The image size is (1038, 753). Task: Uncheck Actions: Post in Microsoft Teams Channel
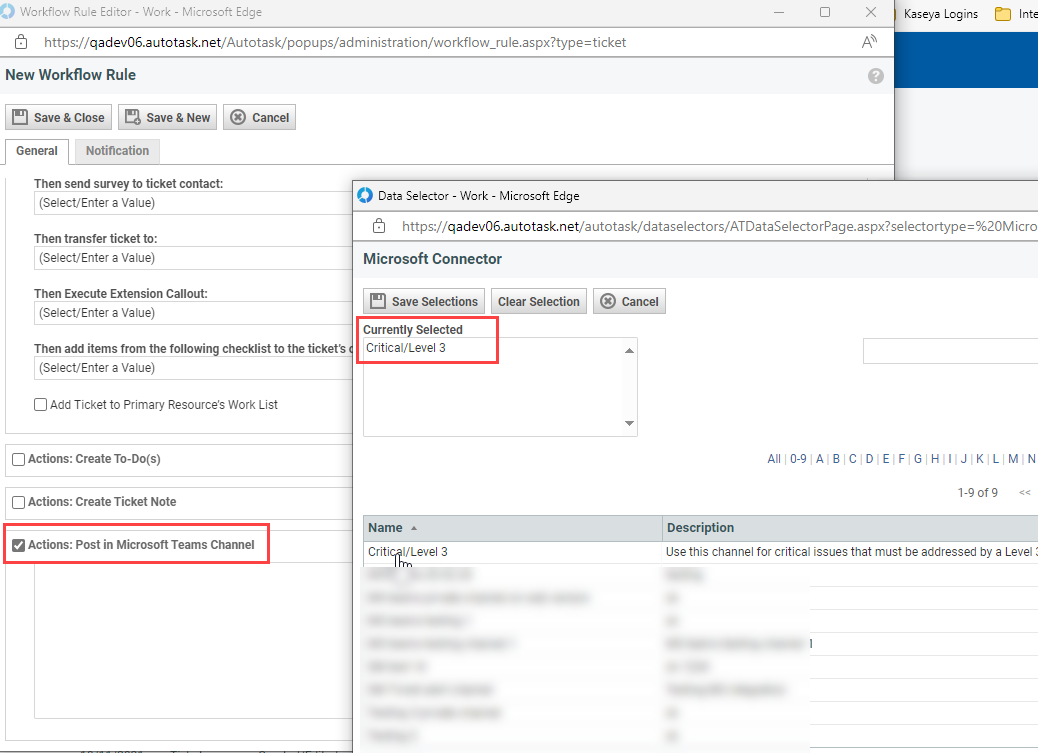pos(19,545)
